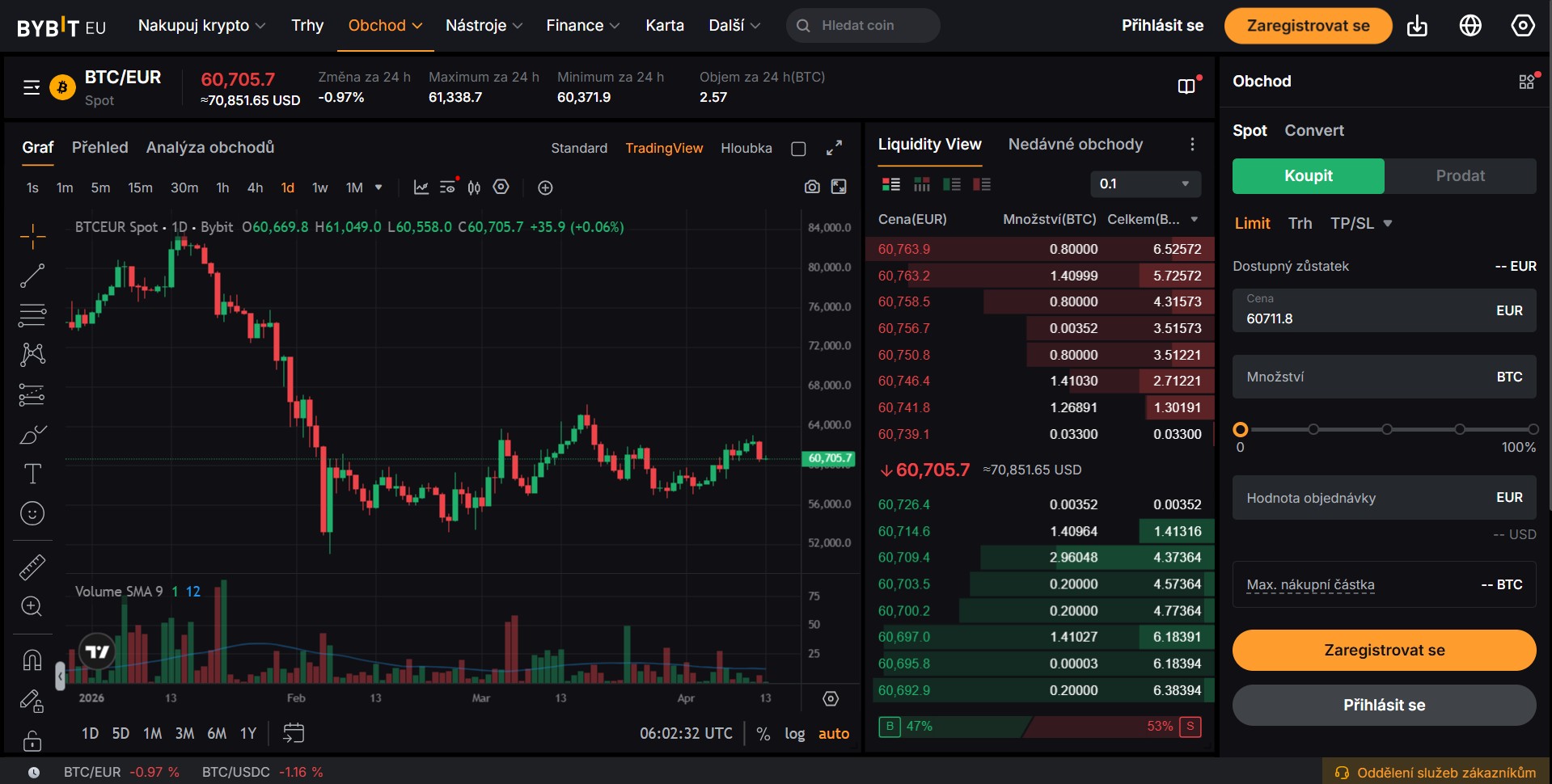Switch to Nedávné obchody tab
Image resolution: width=1552 pixels, height=784 pixels.
click(x=1075, y=145)
